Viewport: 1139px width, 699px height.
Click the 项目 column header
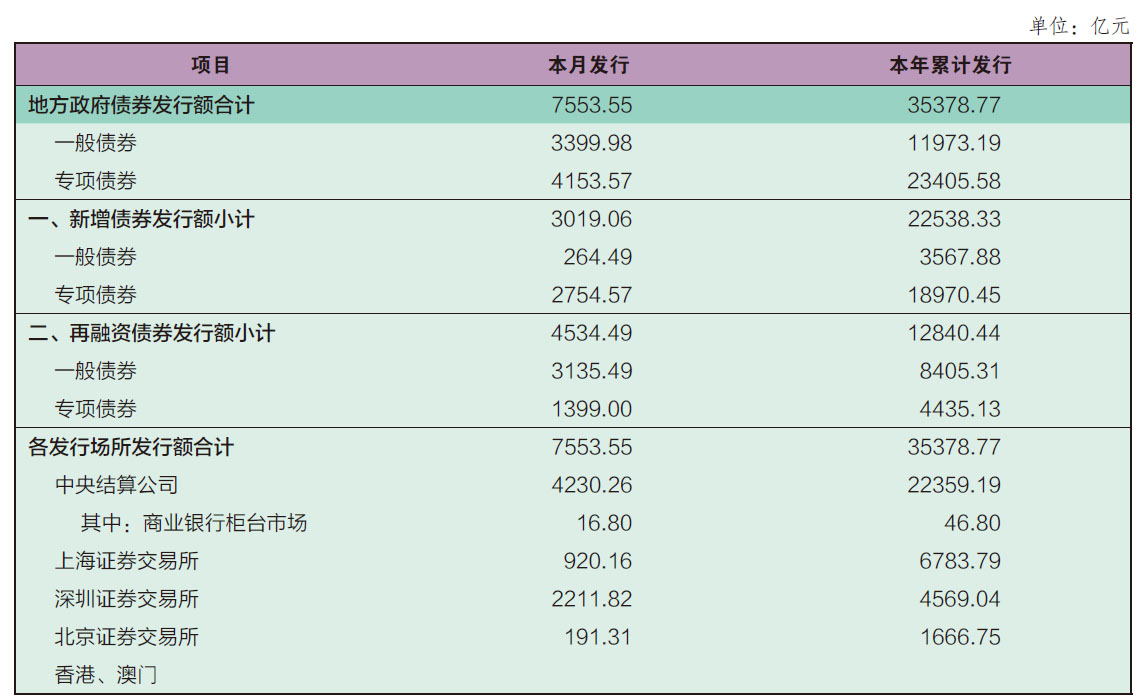pyautogui.click(x=211, y=65)
